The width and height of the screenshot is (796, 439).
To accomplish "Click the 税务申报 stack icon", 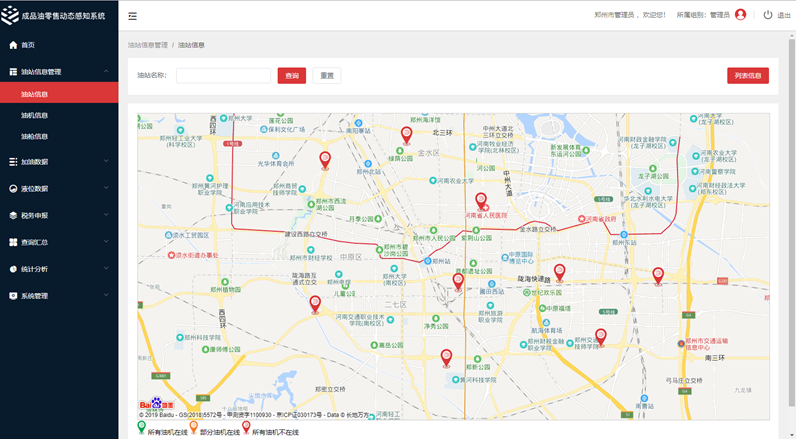I will pyautogui.click(x=13, y=216).
